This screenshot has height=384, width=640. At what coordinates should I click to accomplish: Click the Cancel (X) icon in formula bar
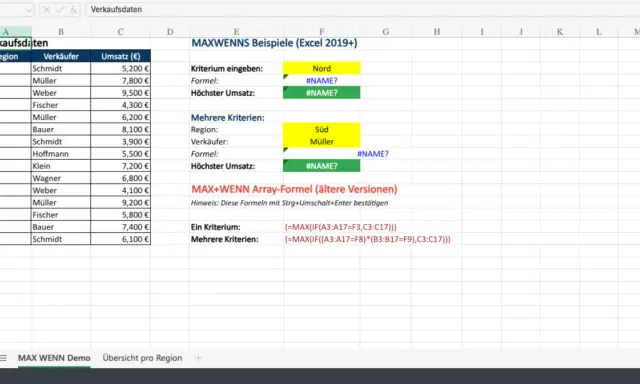(47, 10)
